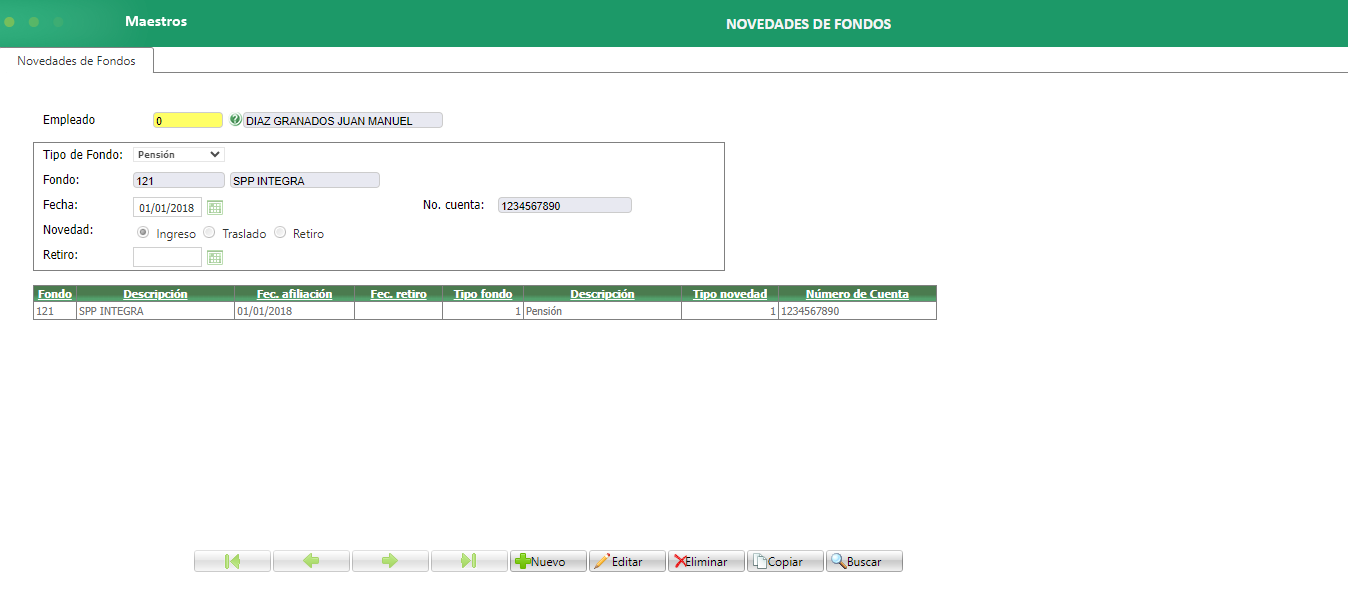Screen dimensions: 1348x592
Task: Click the Copiar copy icon
Action: coord(760,561)
